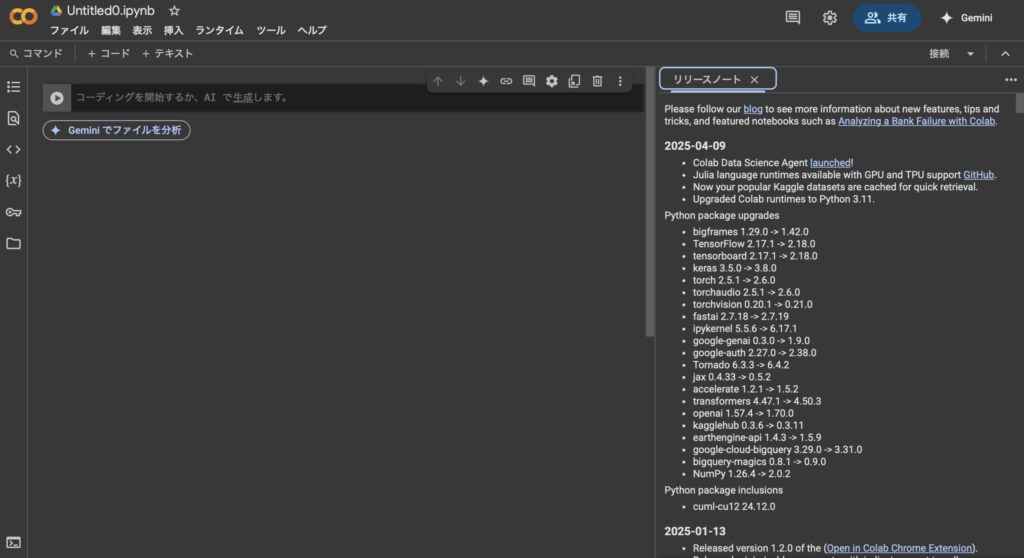Screen dimensions: 1024x558
Task: Click NumPy 1.26.4 -> 2.0.2 line
Action: coord(741,474)
